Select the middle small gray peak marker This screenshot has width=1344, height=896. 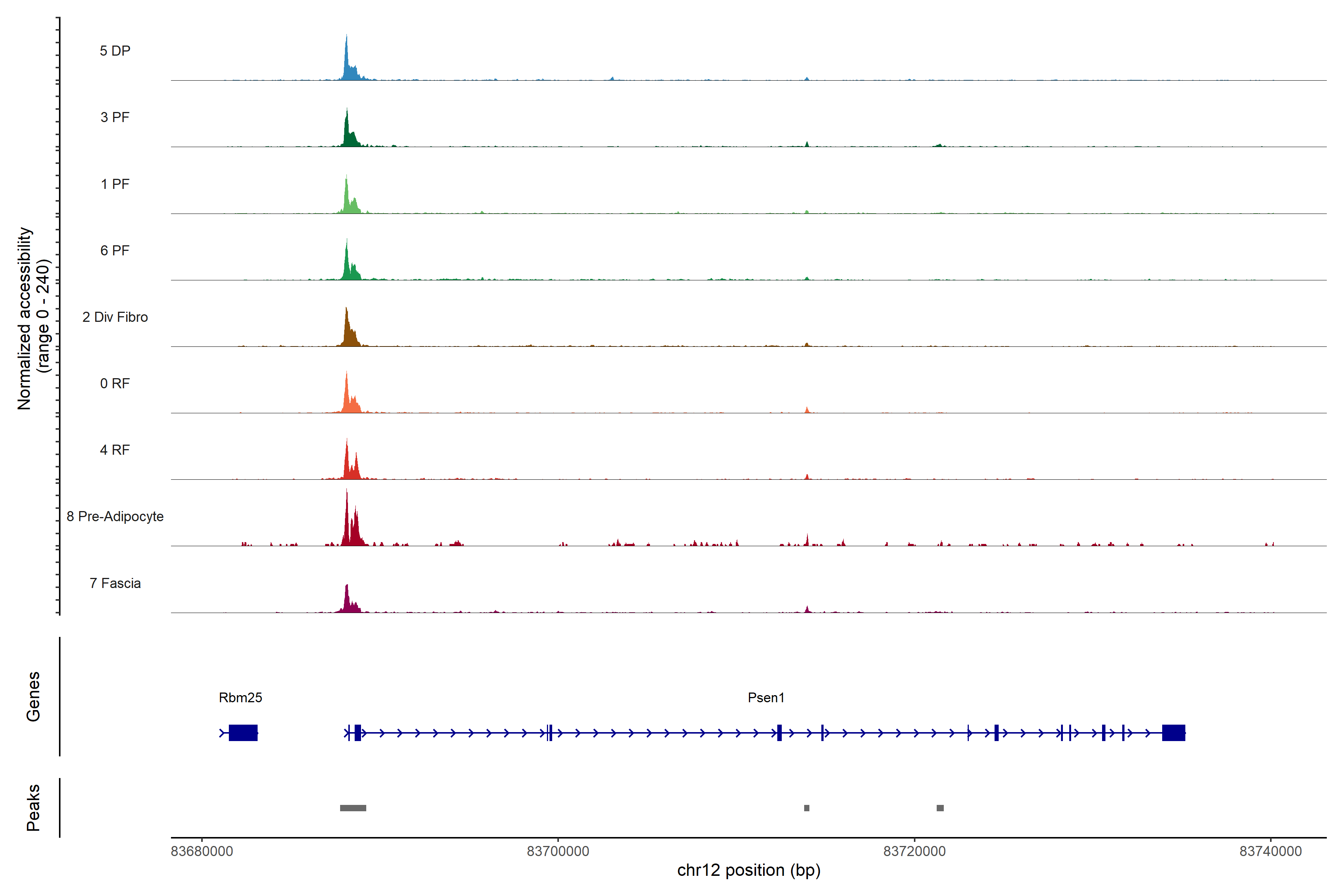(806, 808)
